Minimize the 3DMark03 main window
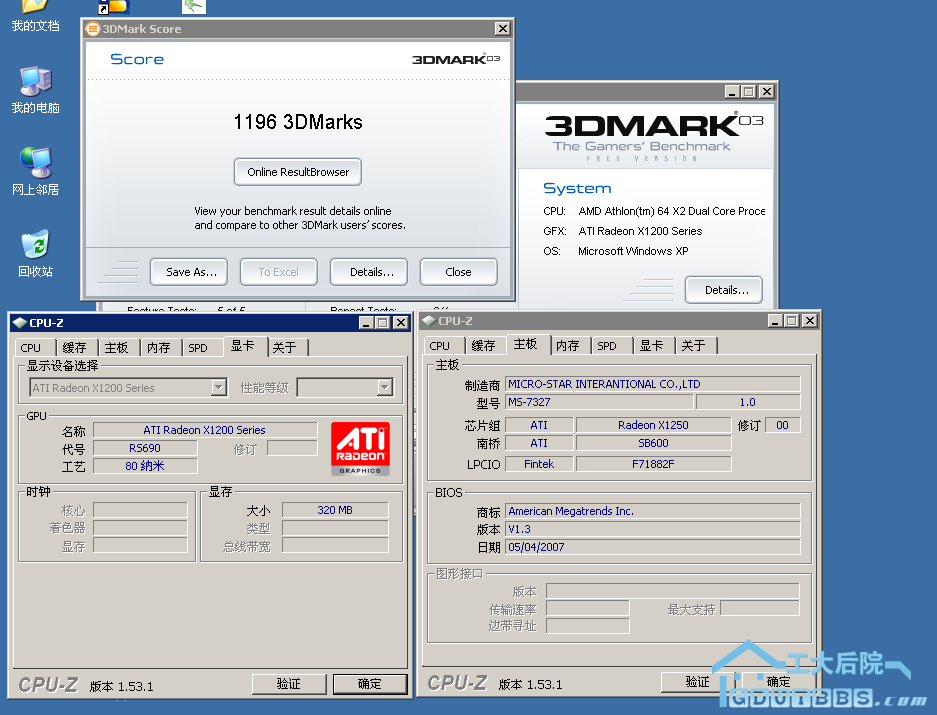The image size is (937, 715). tap(732, 91)
